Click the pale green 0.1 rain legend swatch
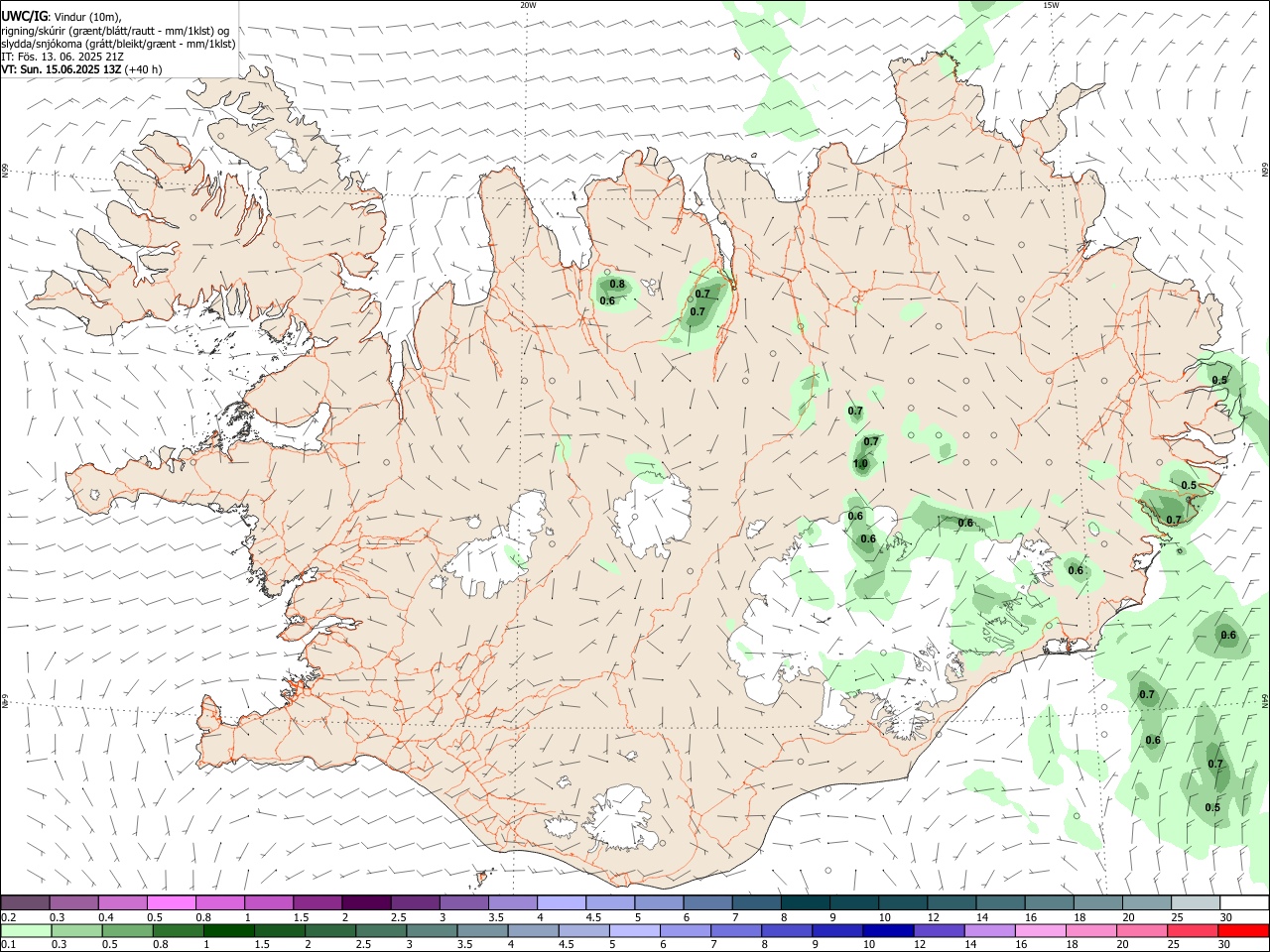 [x=26, y=930]
